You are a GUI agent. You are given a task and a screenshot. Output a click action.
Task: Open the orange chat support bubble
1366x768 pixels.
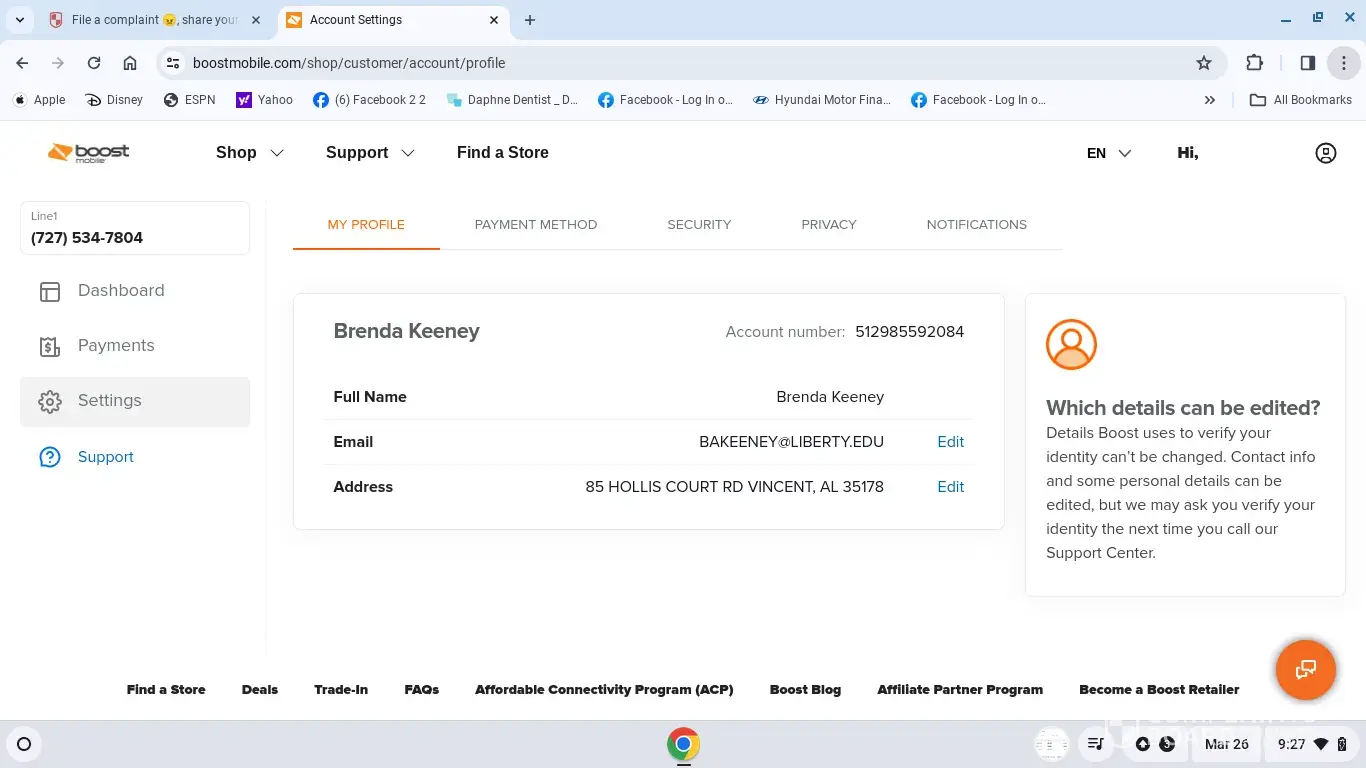tap(1305, 669)
